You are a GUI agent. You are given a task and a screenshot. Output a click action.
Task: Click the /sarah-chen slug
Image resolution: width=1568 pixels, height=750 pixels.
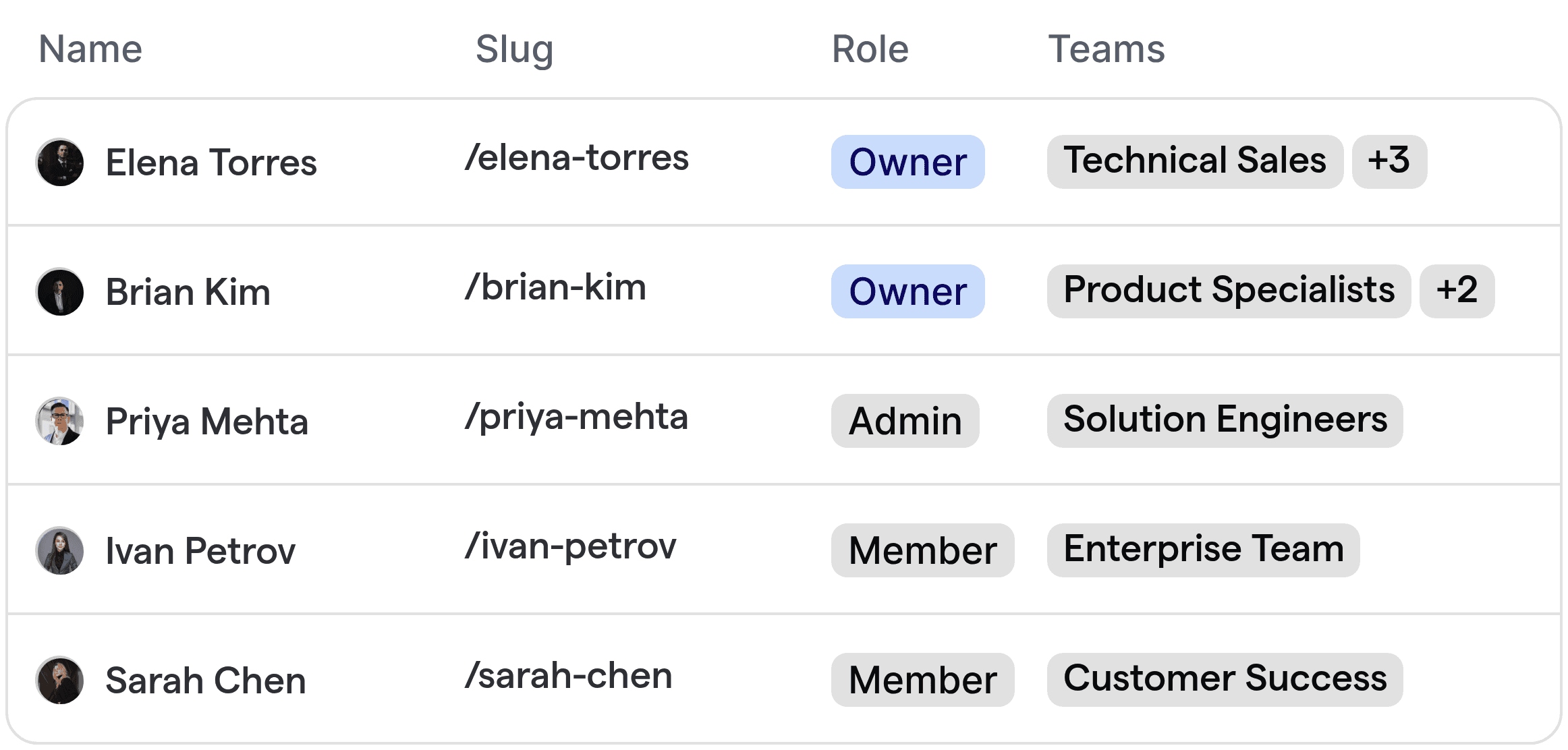click(x=569, y=676)
